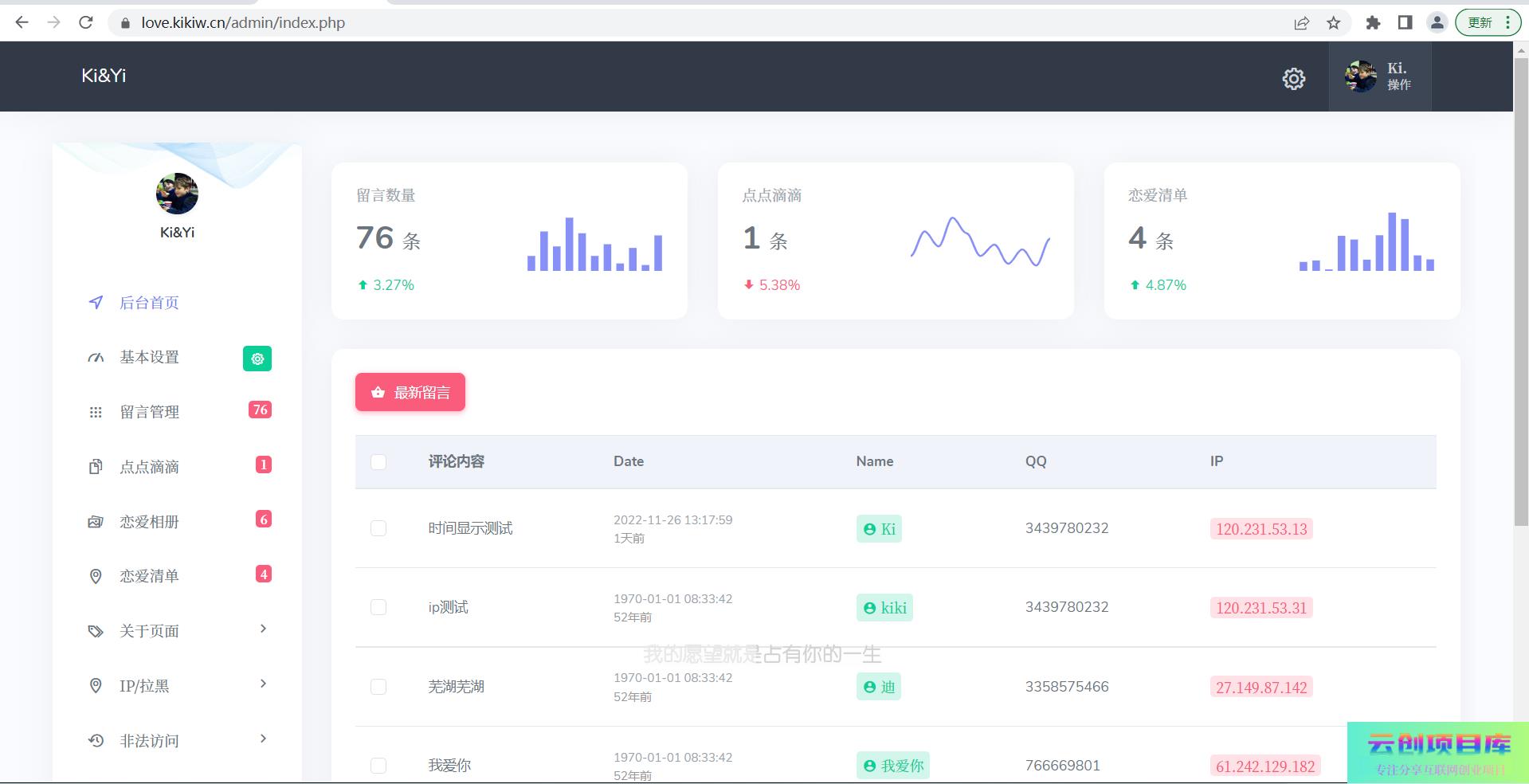The width and height of the screenshot is (1529, 784).
Task: Open the browser extensions puzzle icon
Action: [x=1372, y=23]
